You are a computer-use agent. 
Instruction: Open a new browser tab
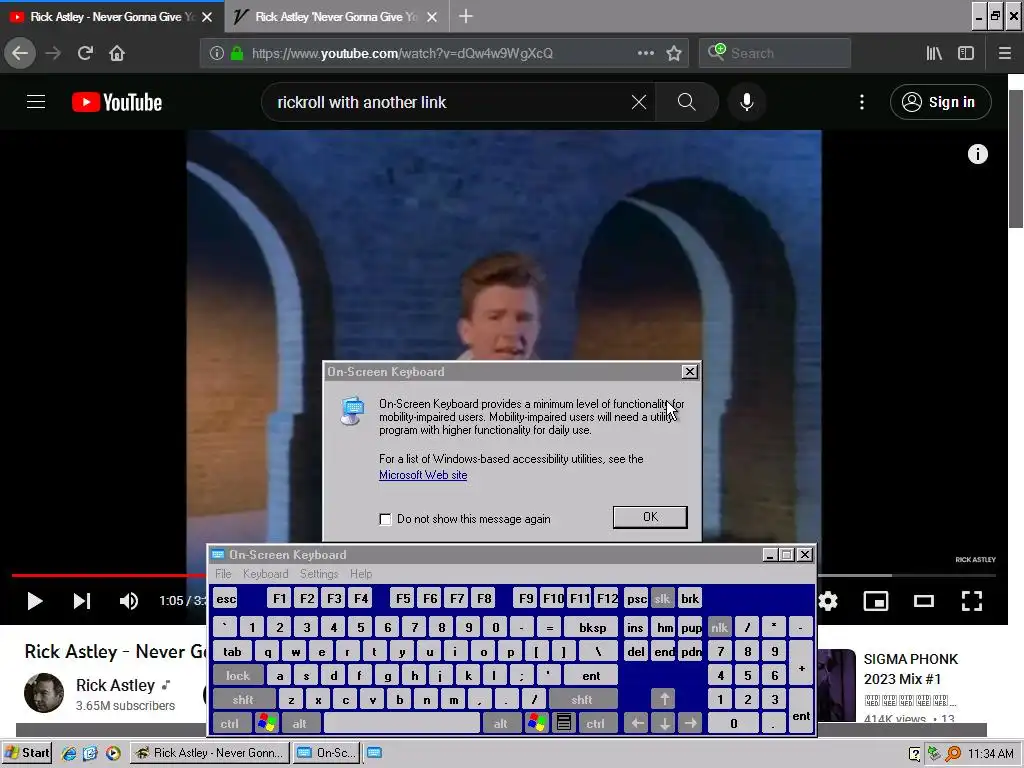pos(466,16)
